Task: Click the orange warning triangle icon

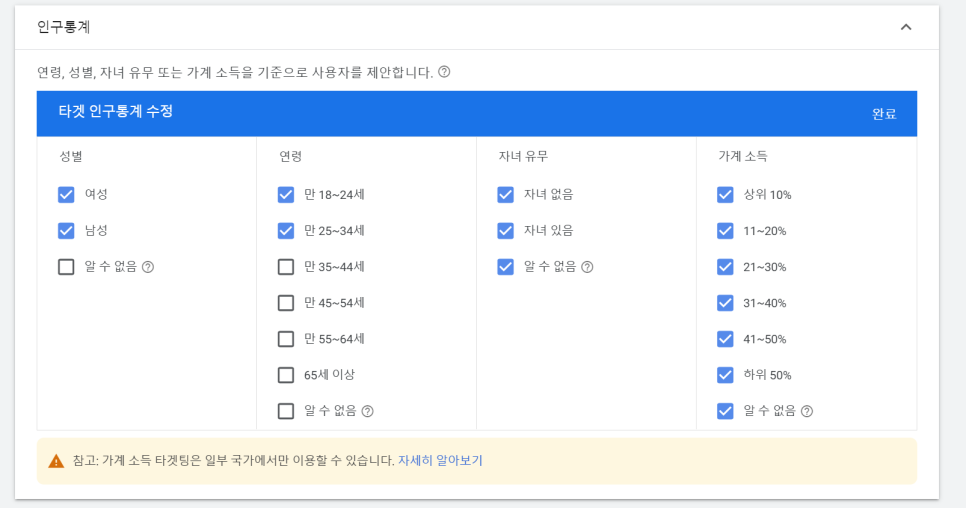Action: coord(56,461)
